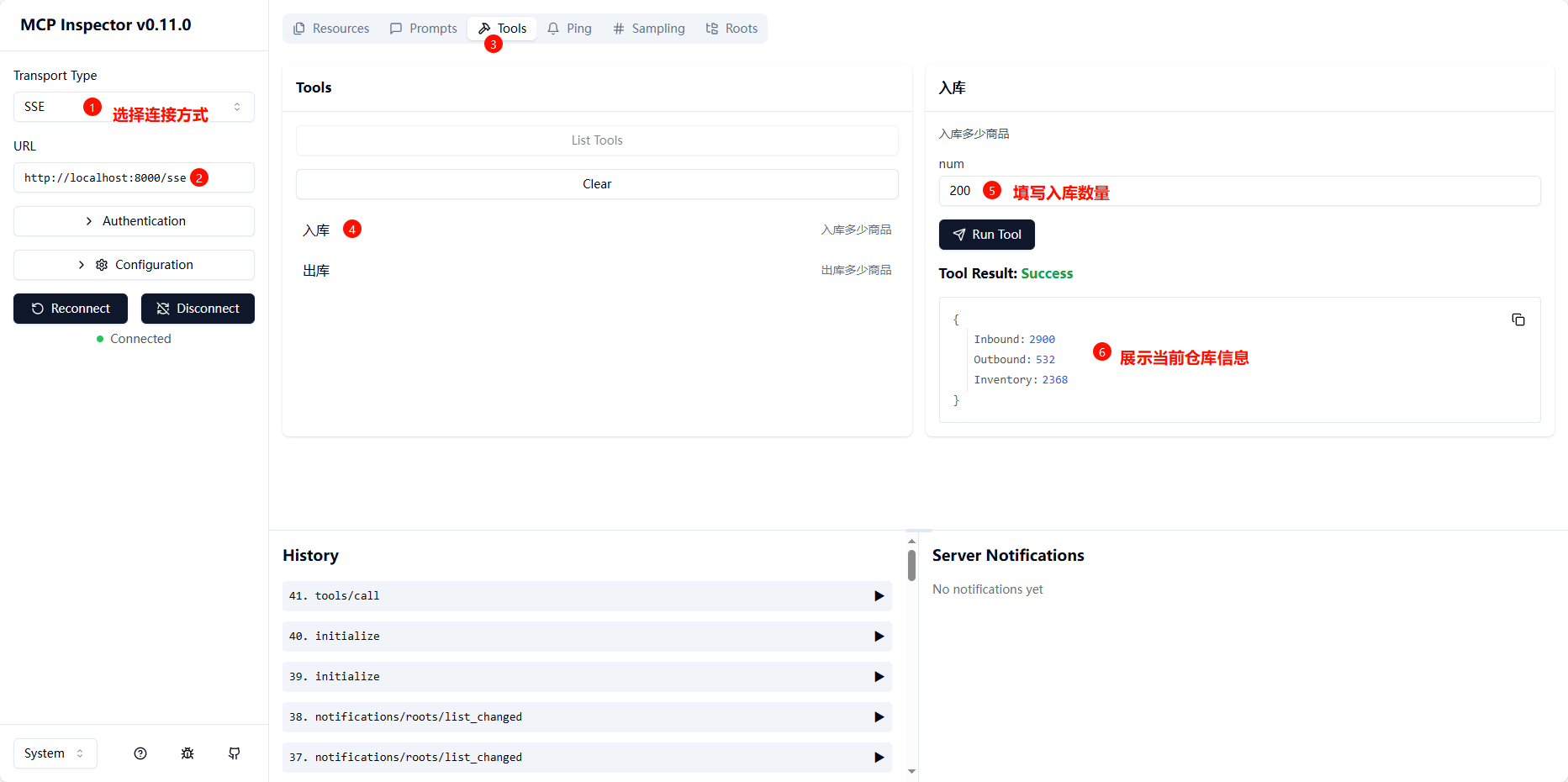1568x782 pixels.
Task: Expand the Configuration section
Action: [x=134, y=265]
